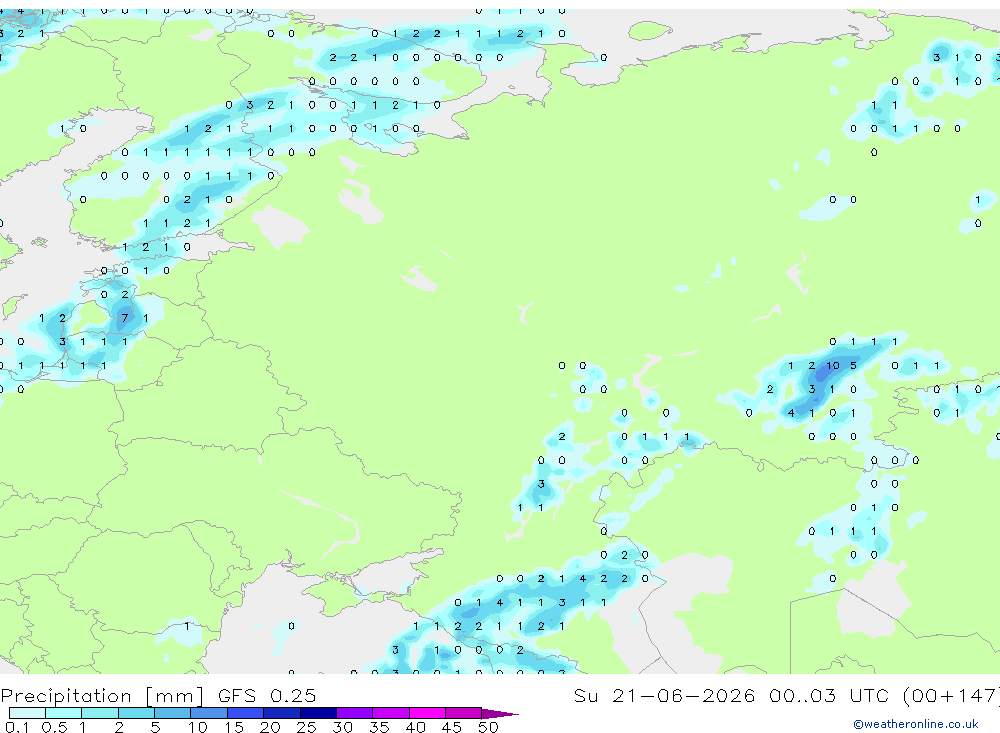Pick the 35–40 mm legend swatch
The image size is (1000, 733).
tap(391, 713)
